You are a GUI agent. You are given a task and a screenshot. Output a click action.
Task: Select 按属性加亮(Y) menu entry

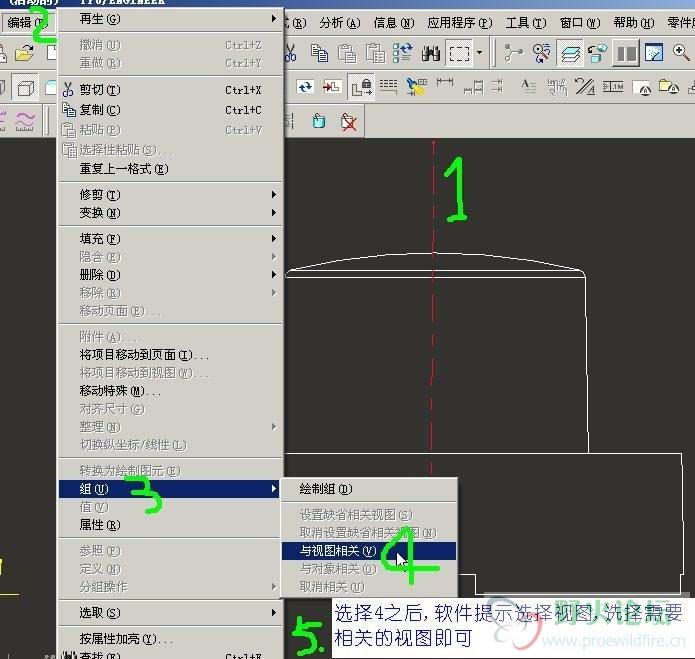tap(170, 639)
